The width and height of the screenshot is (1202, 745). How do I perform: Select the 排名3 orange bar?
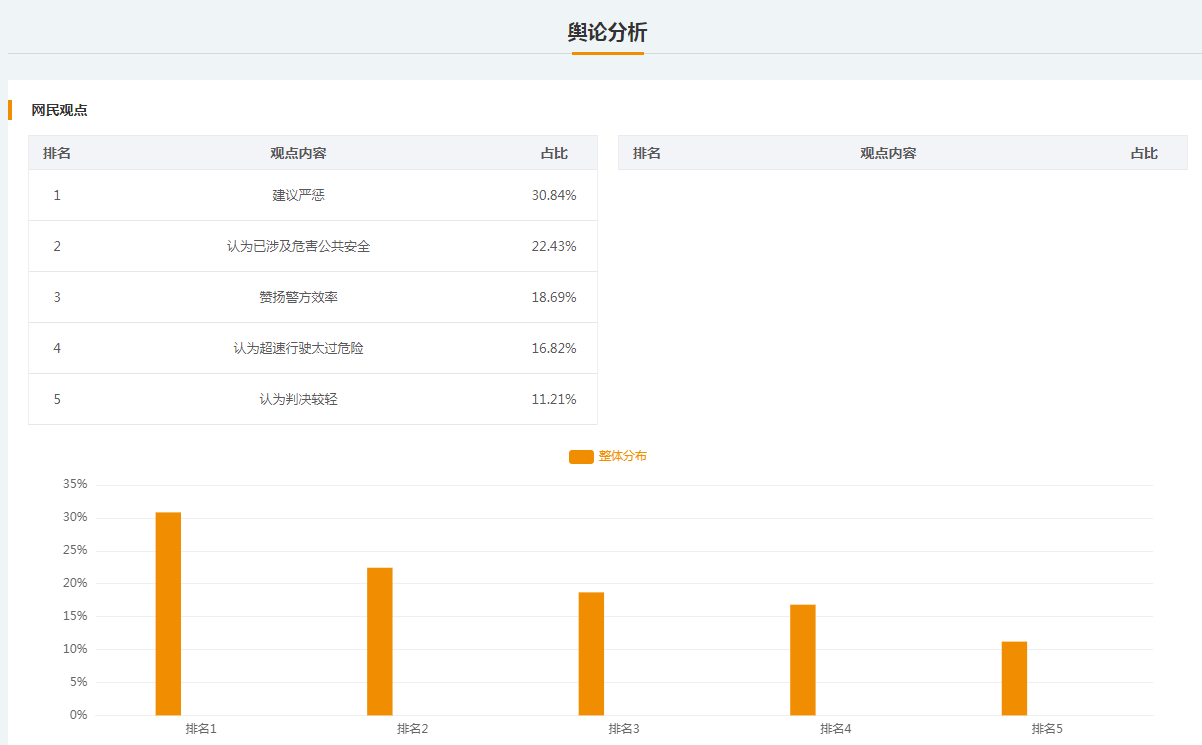591,654
